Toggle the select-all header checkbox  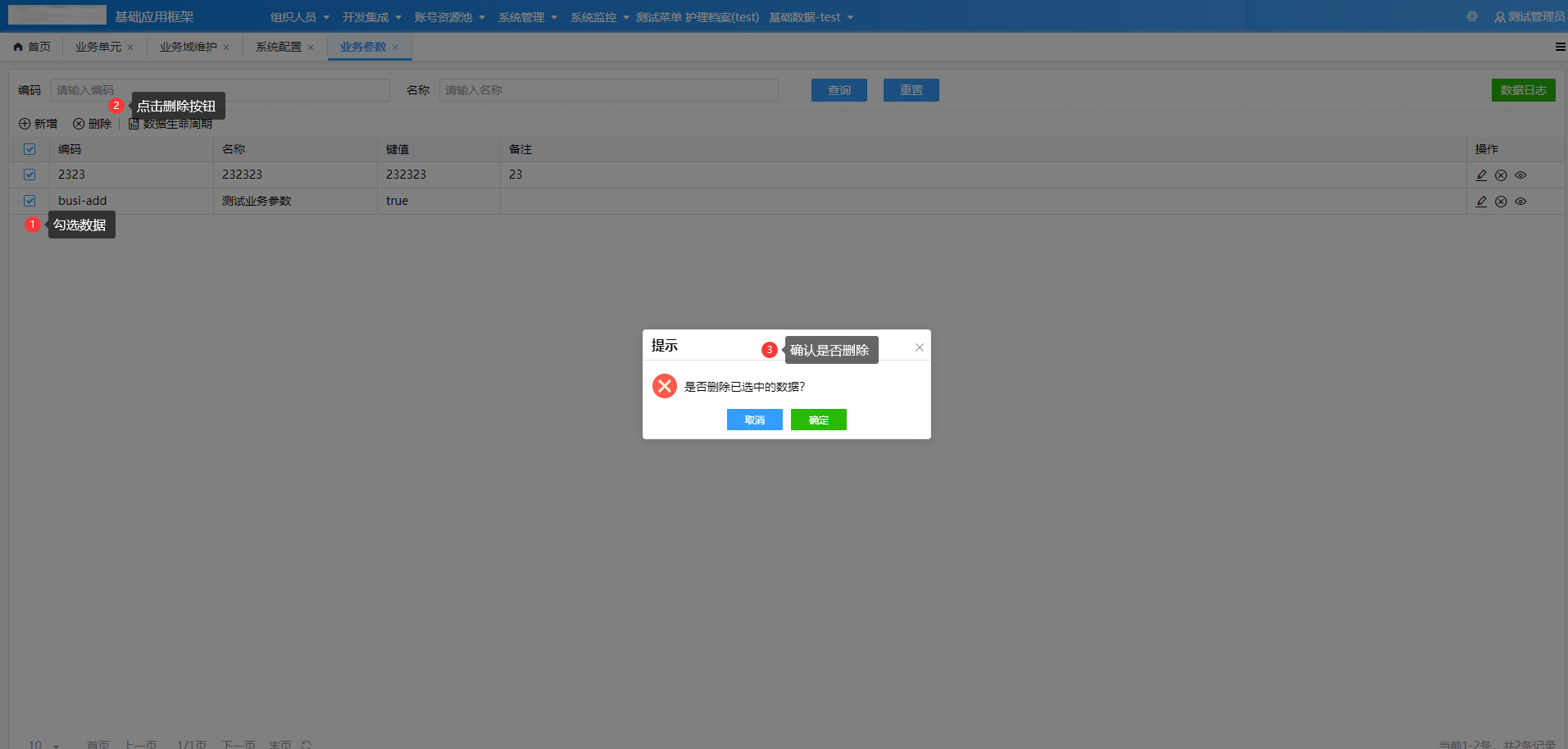point(30,149)
